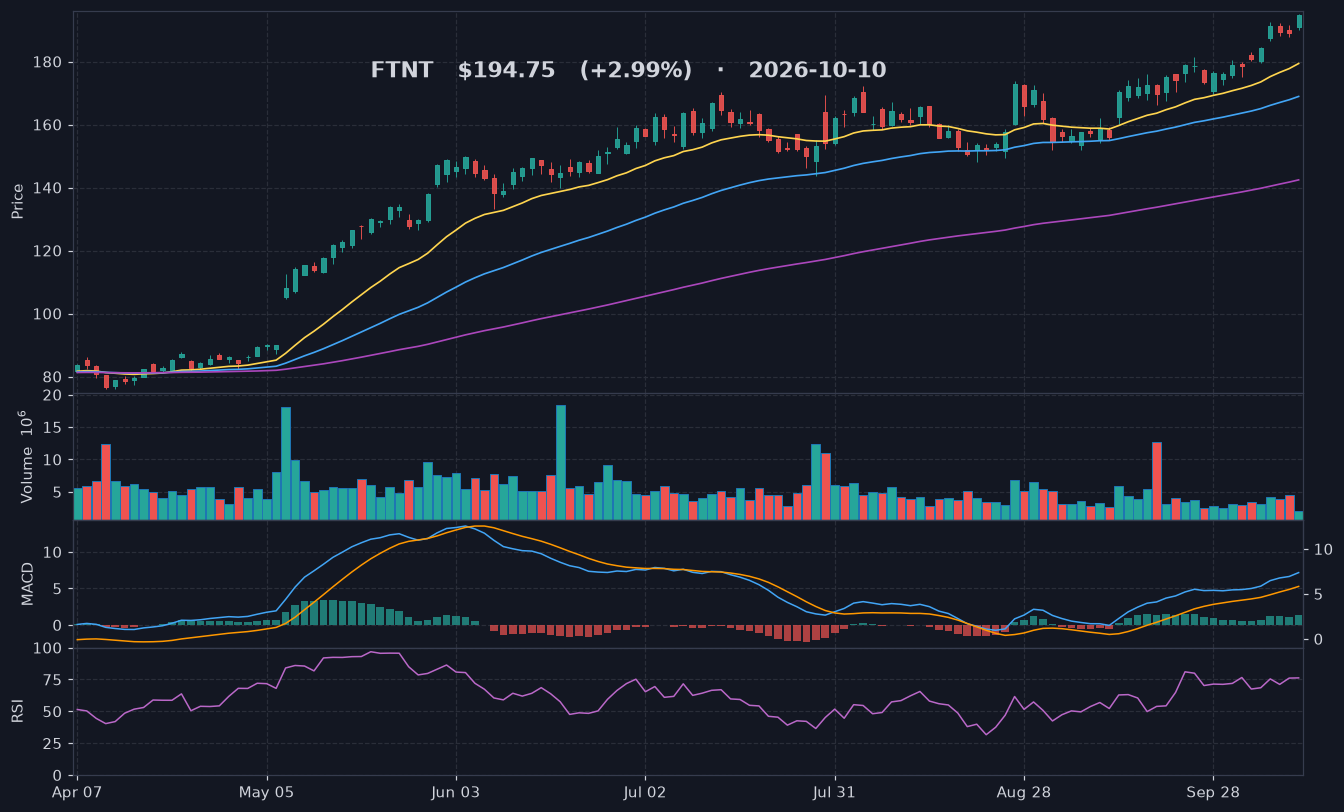This screenshot has height=812, width=1344.
Task: Click the 25 tick on the RSI axis
Action: [53, 744]
